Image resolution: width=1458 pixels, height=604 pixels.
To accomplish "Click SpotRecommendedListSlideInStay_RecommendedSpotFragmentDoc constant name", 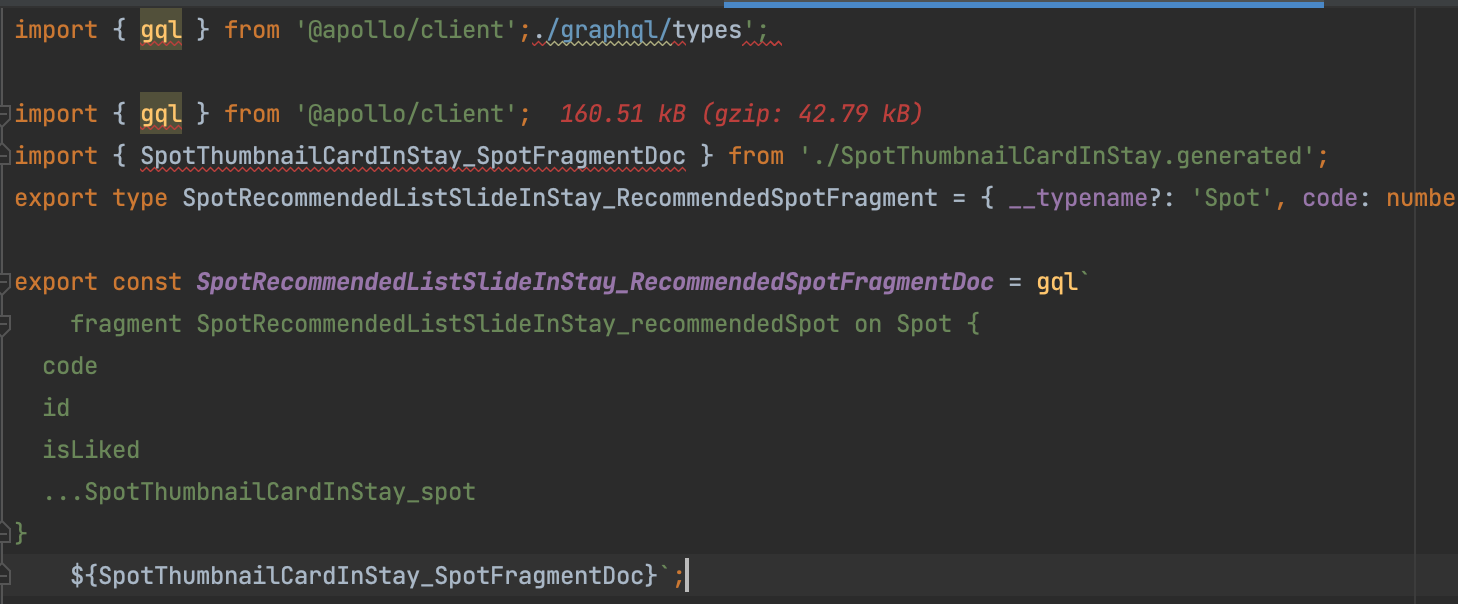I will 594,282.
